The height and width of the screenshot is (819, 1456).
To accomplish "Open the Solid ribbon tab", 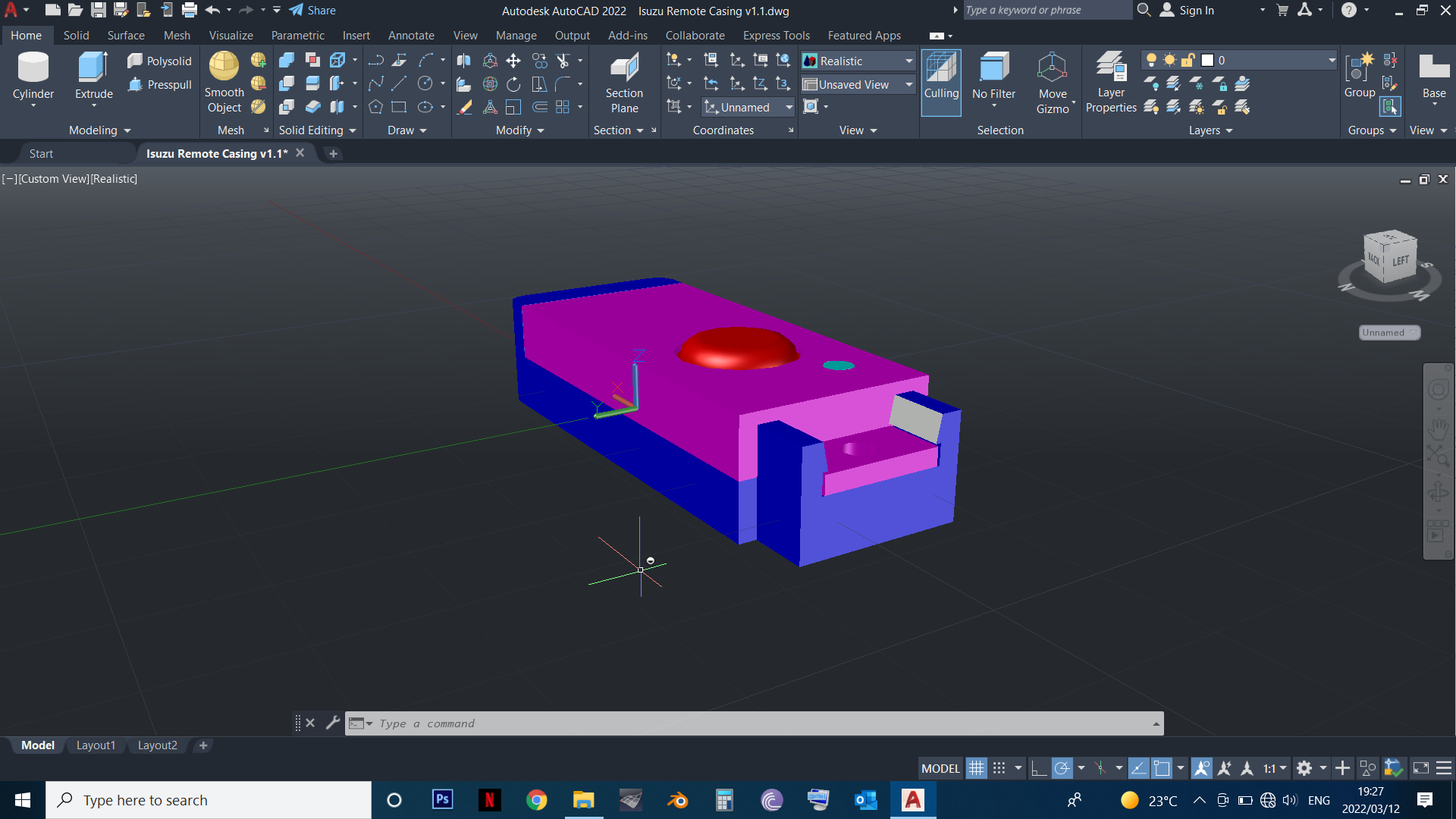I will tap(76, 35).
